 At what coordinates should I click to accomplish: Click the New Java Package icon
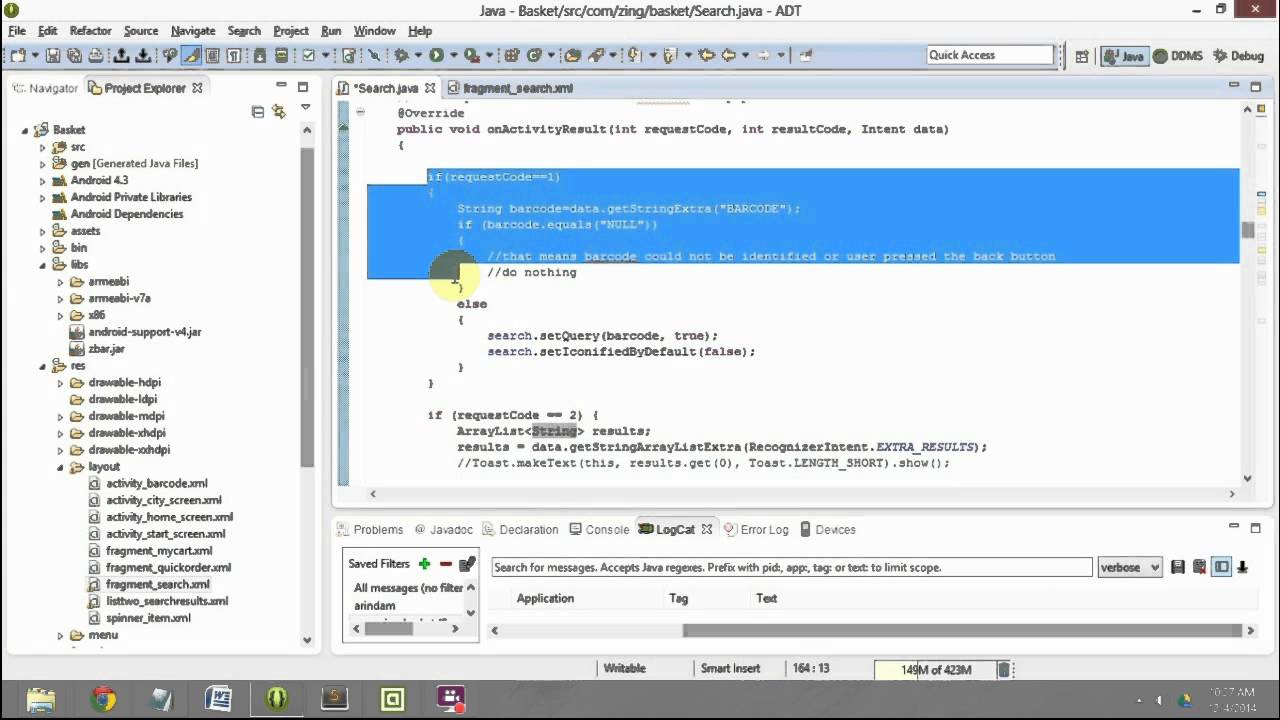click(x=511, y=56)
